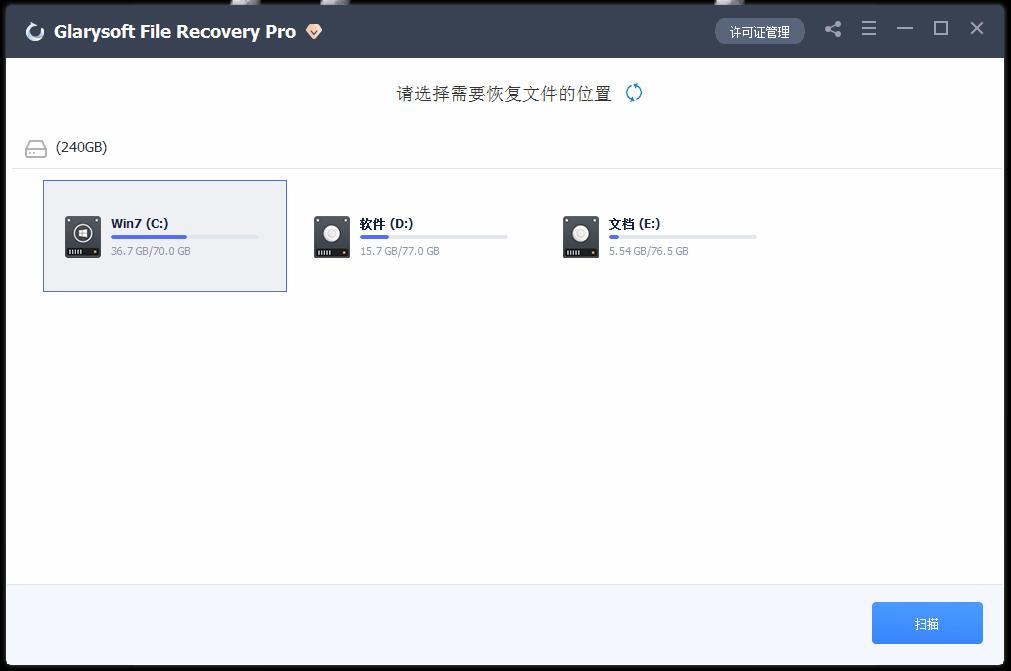Screen dimensions: 1011x671
Task: Click the D: drive usage bar
Action: click(x=434, y=237)
